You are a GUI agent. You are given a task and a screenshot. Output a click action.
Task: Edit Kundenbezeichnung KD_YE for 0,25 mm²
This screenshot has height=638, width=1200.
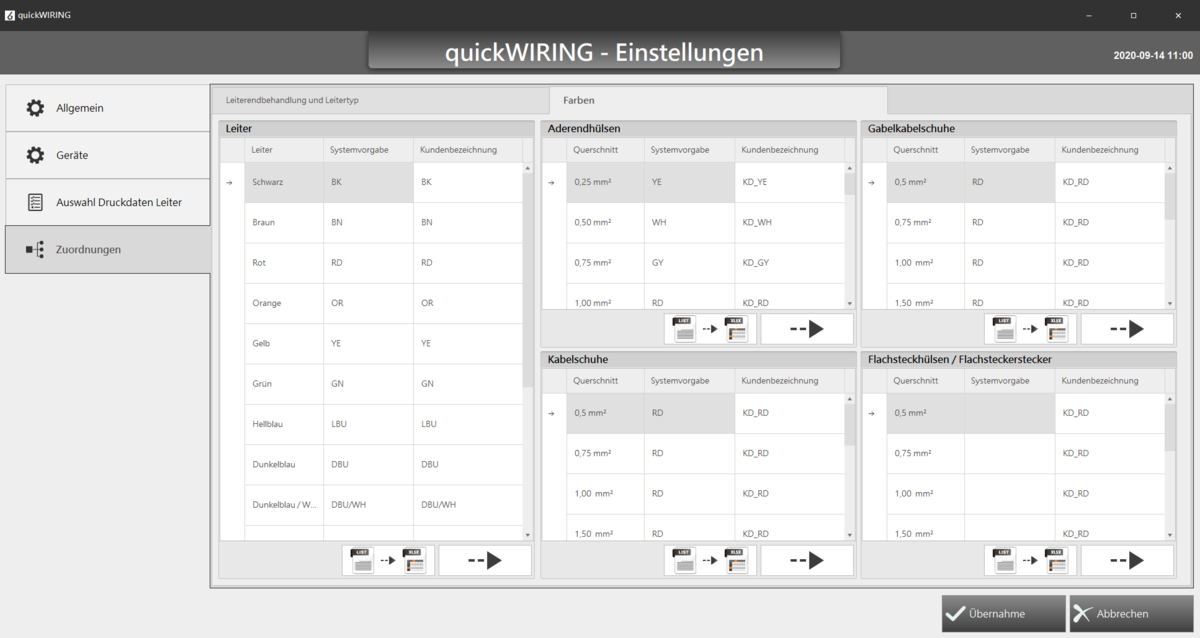click(x=788, y=182)
